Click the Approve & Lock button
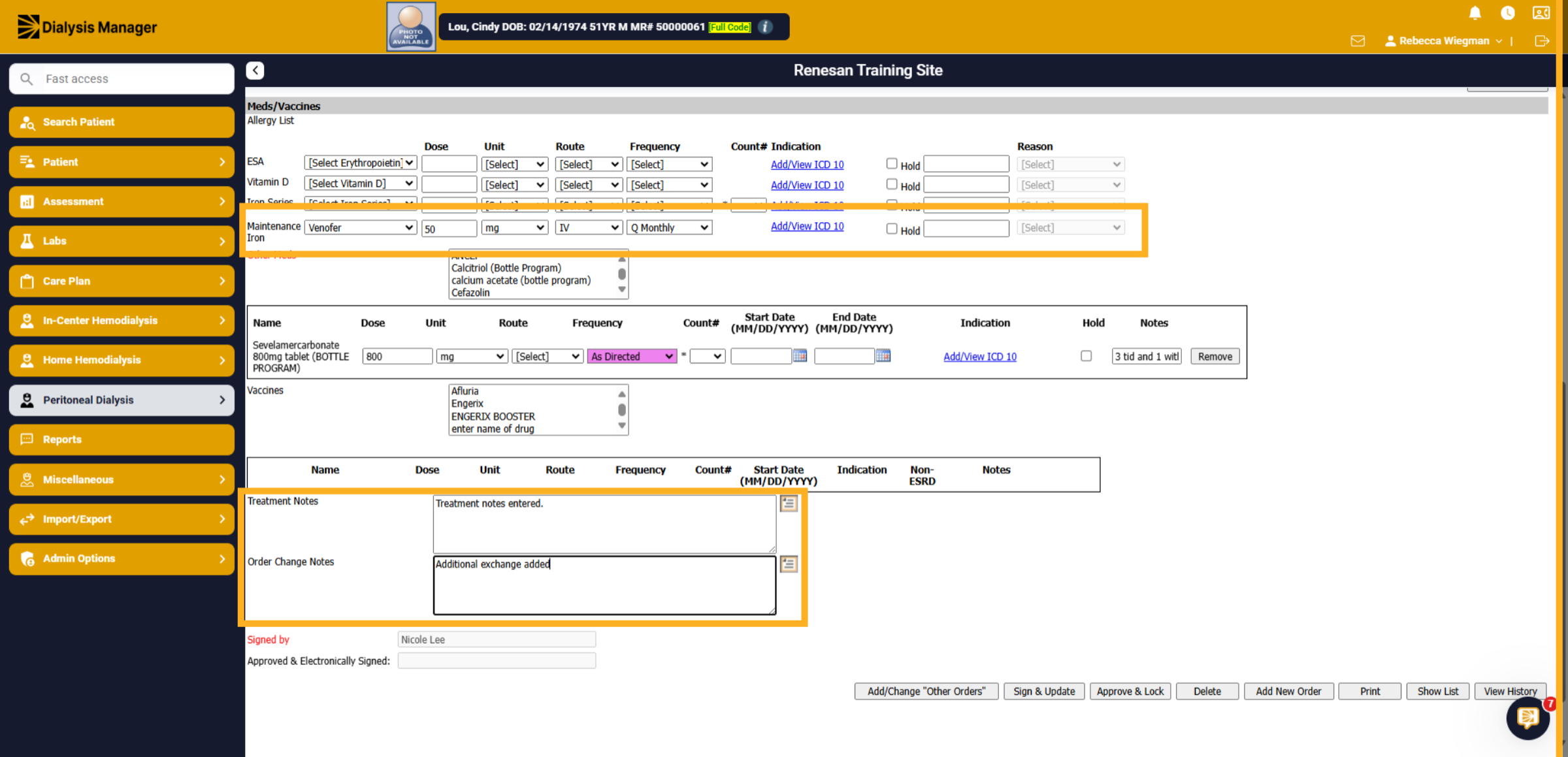1568x757 pixels. tap(1130, 691)
